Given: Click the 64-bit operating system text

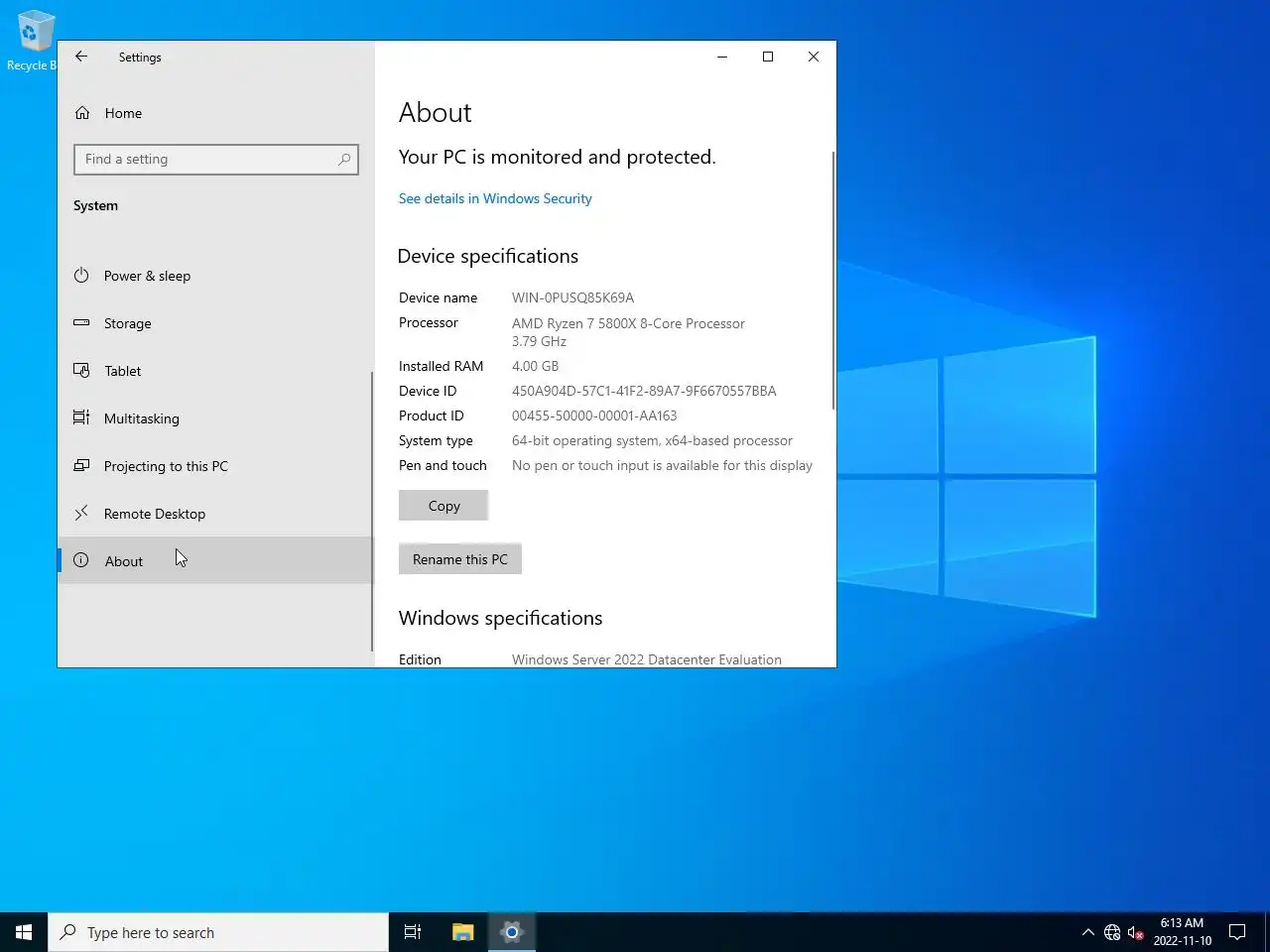Looking at the screenshot, I should point(652,440).
